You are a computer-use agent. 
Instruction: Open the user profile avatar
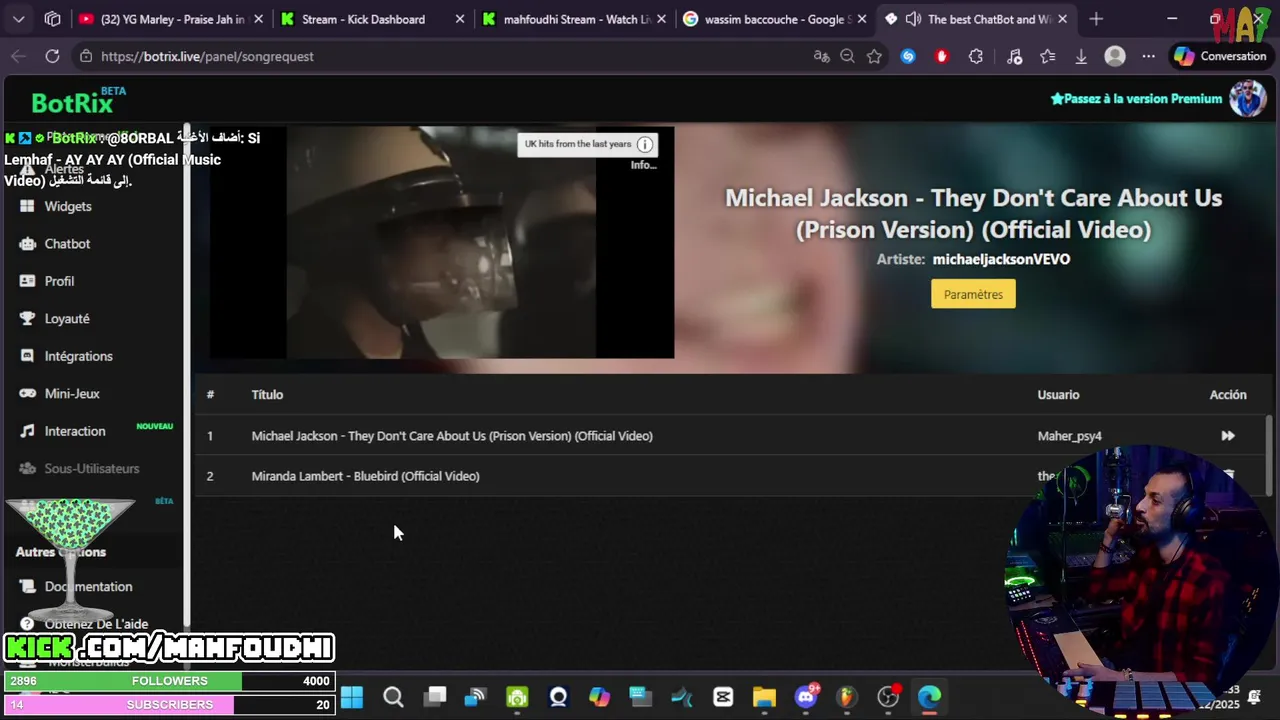[1247, 99]
